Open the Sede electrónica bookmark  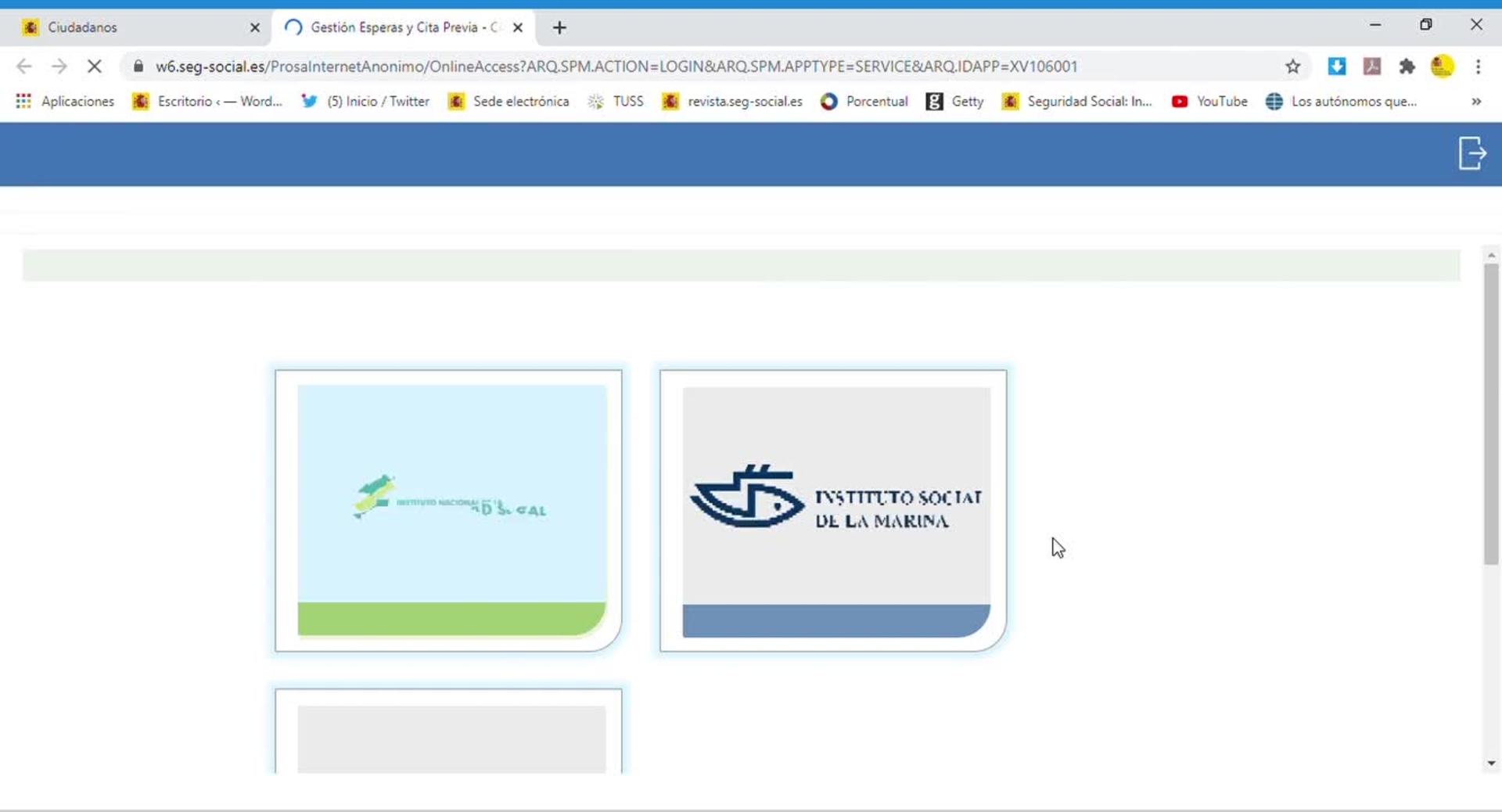point(508,101)
